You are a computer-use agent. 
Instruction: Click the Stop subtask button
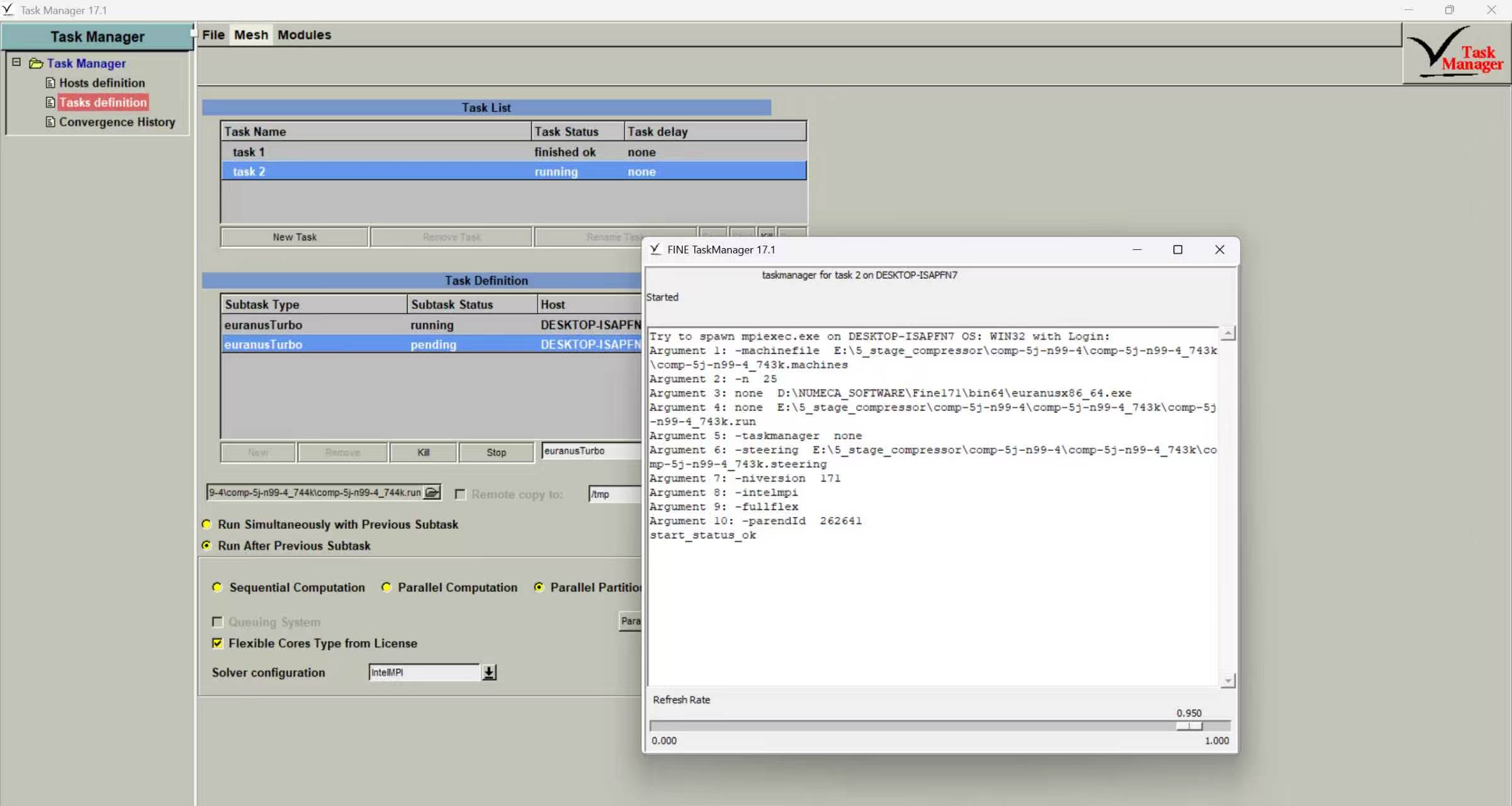pyautogui.click(x=496, y=452)
